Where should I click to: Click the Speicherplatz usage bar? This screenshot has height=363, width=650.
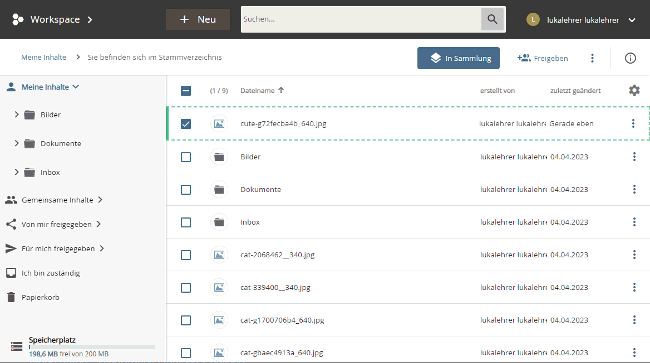pos(92,347)
